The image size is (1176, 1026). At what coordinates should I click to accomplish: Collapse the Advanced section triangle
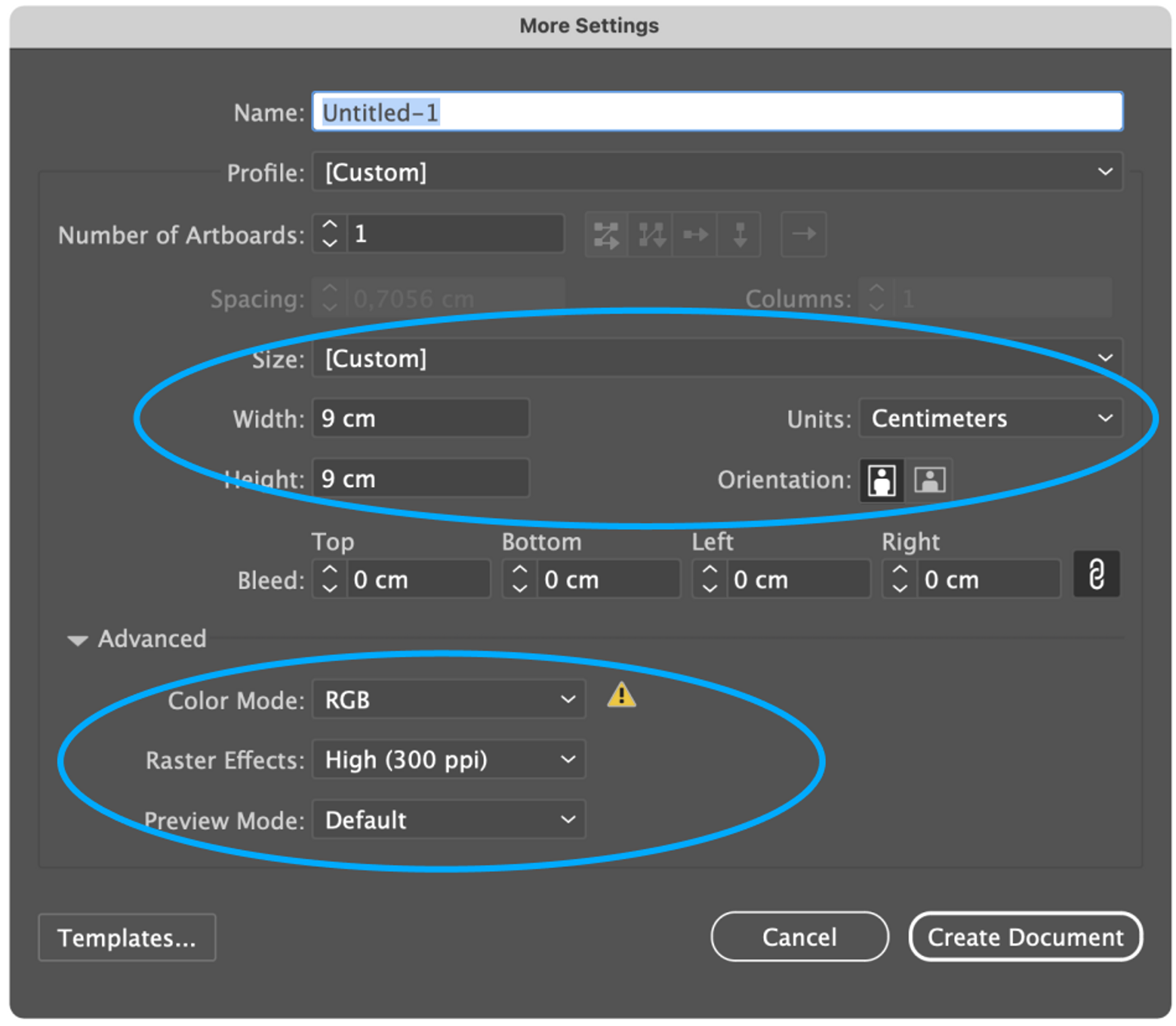(x=77, y=641)
